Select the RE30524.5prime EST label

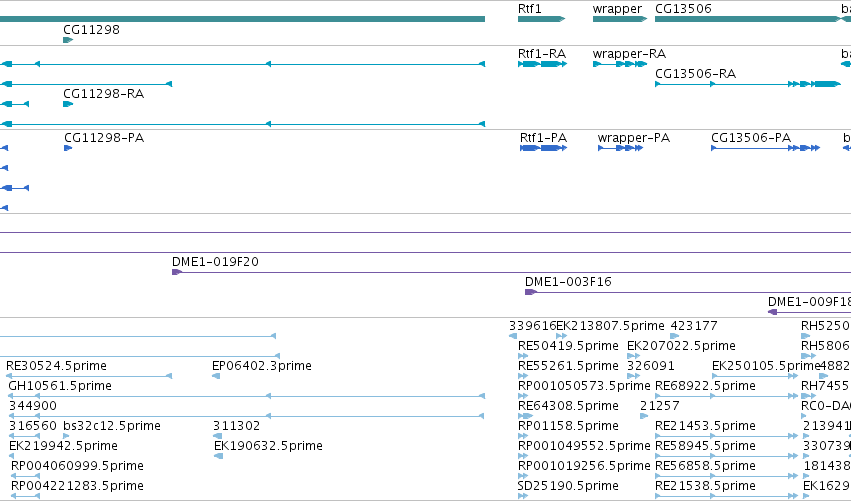click(x=56, y=366)
